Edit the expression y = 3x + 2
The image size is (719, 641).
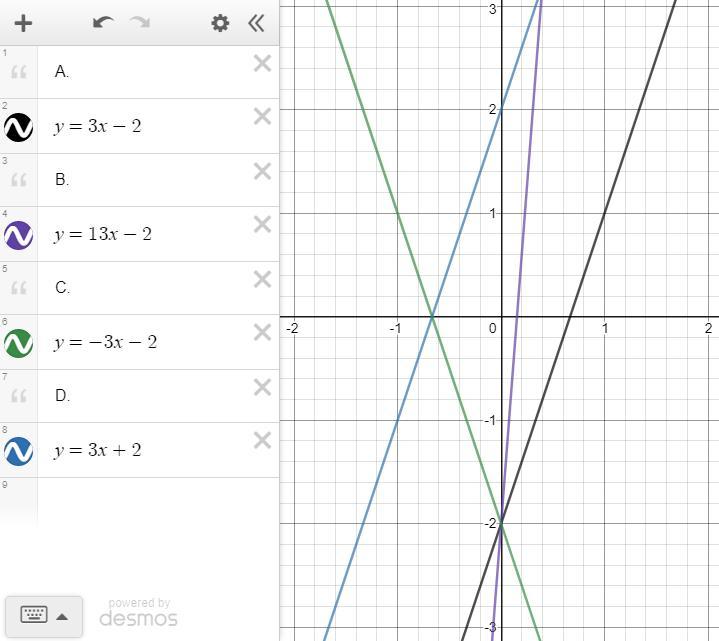97,450
